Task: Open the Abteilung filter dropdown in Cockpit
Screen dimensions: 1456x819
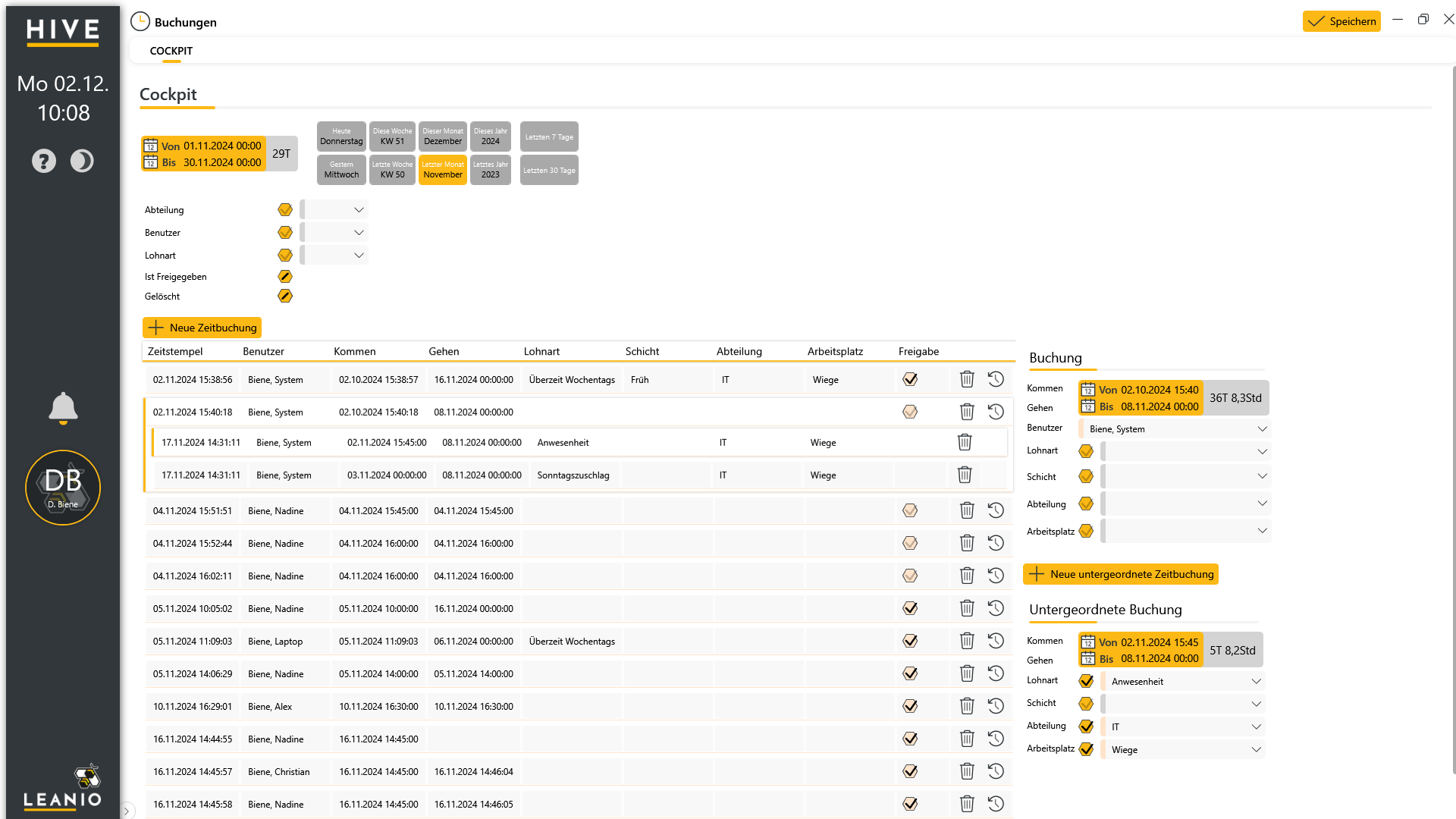Action: (334, 210)
